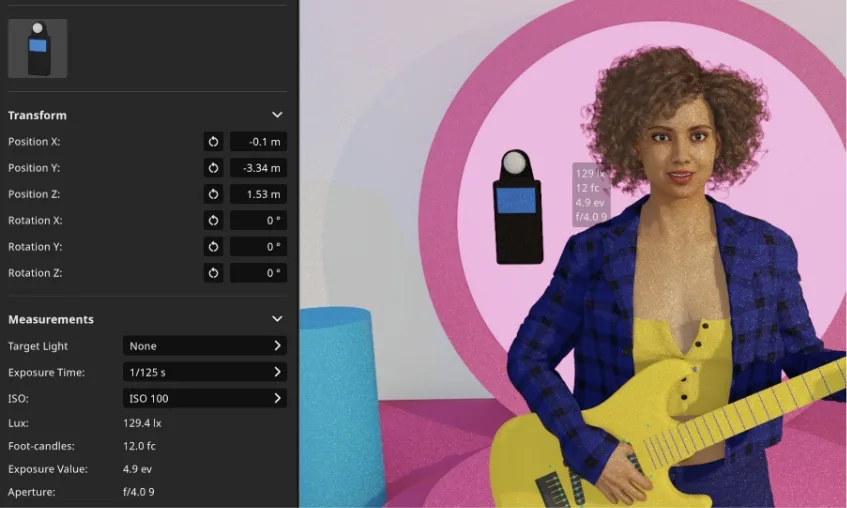
Task: Edit the Position Y -3.34 m field
Action: click(x=258, y=168)
